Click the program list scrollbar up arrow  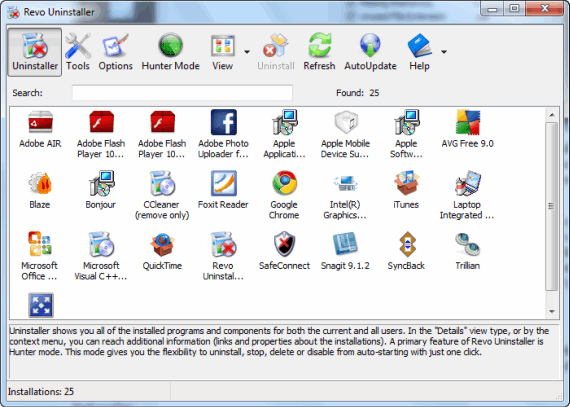552,115
